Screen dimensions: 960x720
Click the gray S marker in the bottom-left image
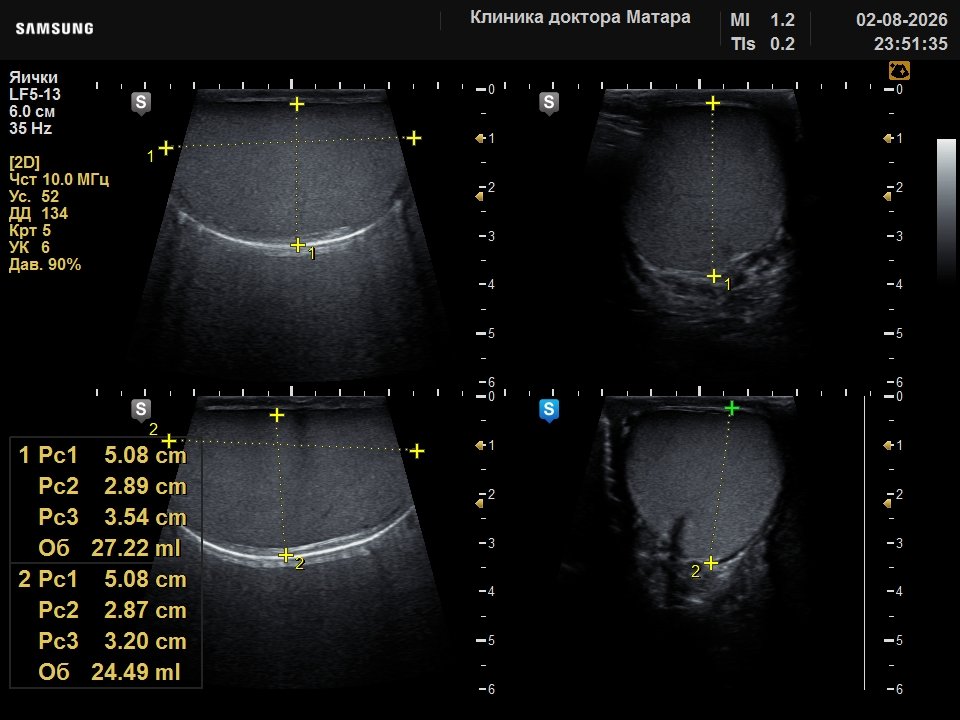(x=141, y=410)
